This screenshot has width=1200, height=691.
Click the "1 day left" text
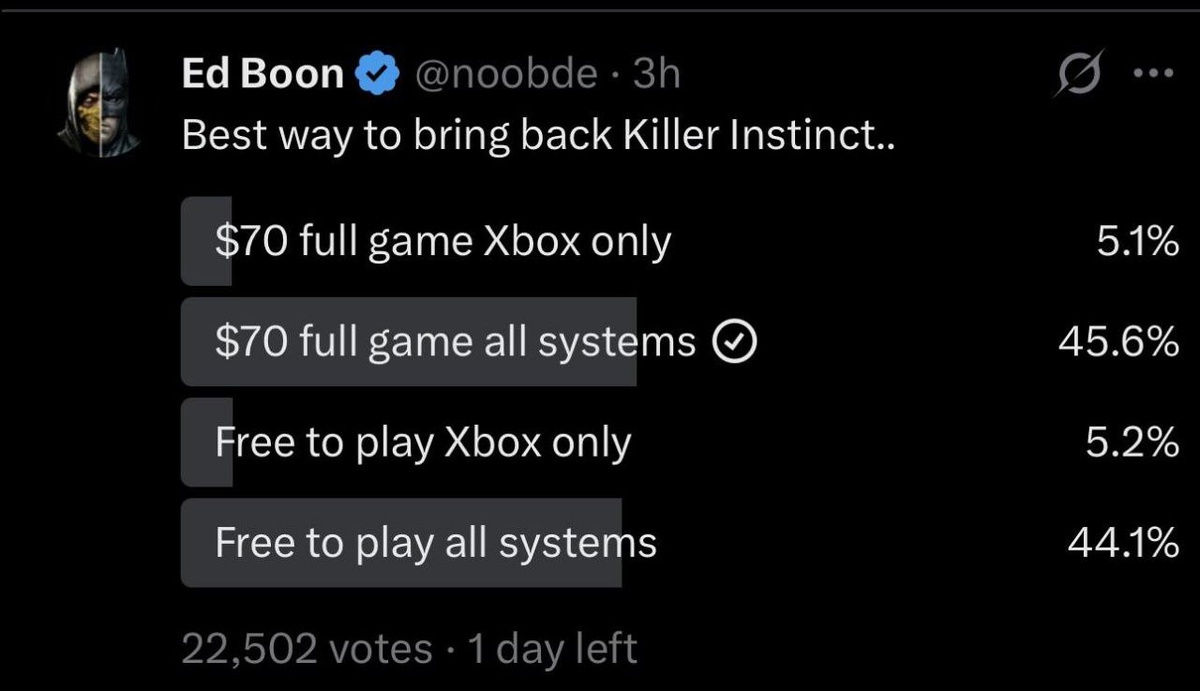point(552,648)
